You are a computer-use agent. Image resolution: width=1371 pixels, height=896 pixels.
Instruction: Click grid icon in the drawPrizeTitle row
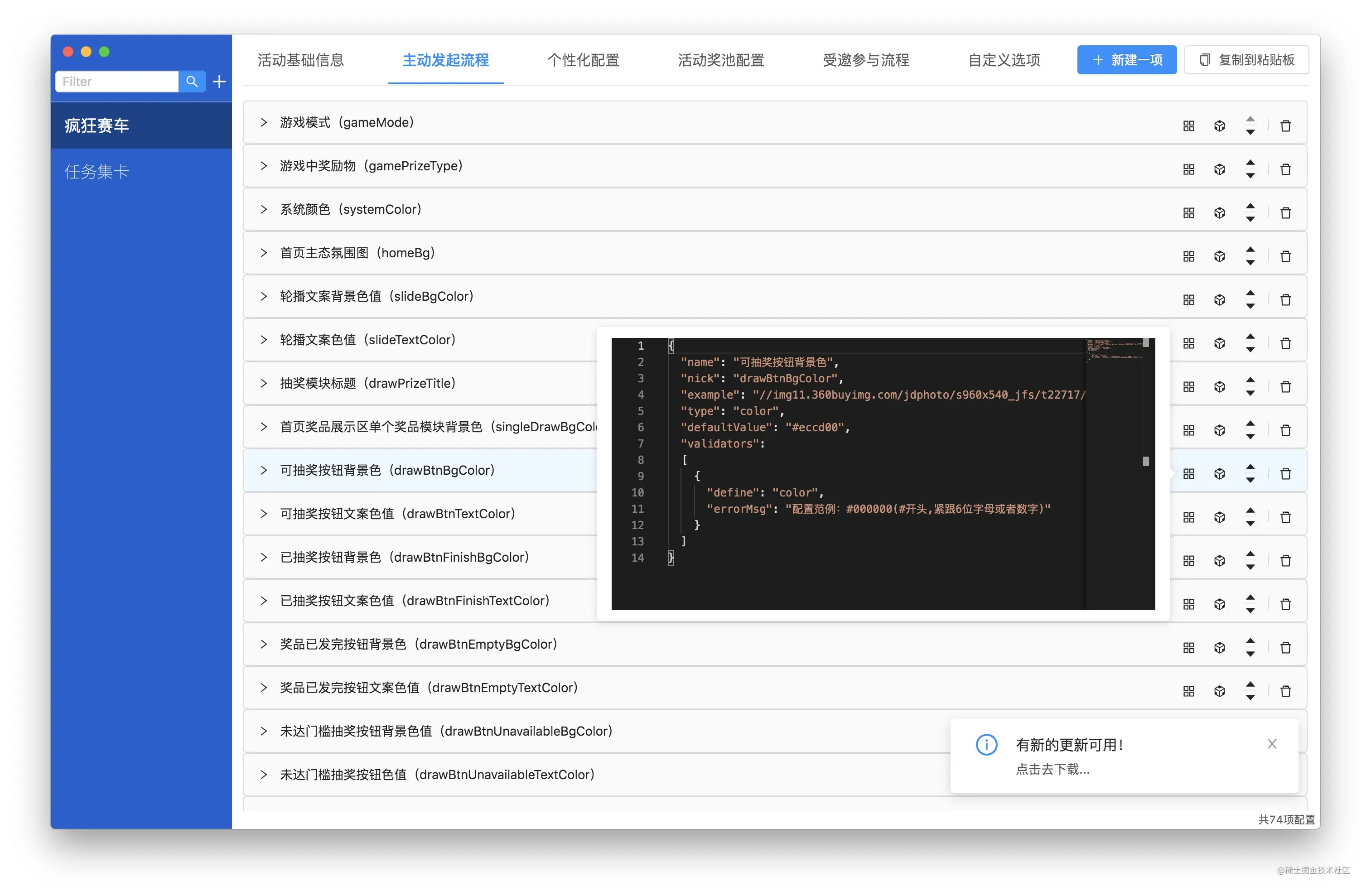tap(1188, 386)
